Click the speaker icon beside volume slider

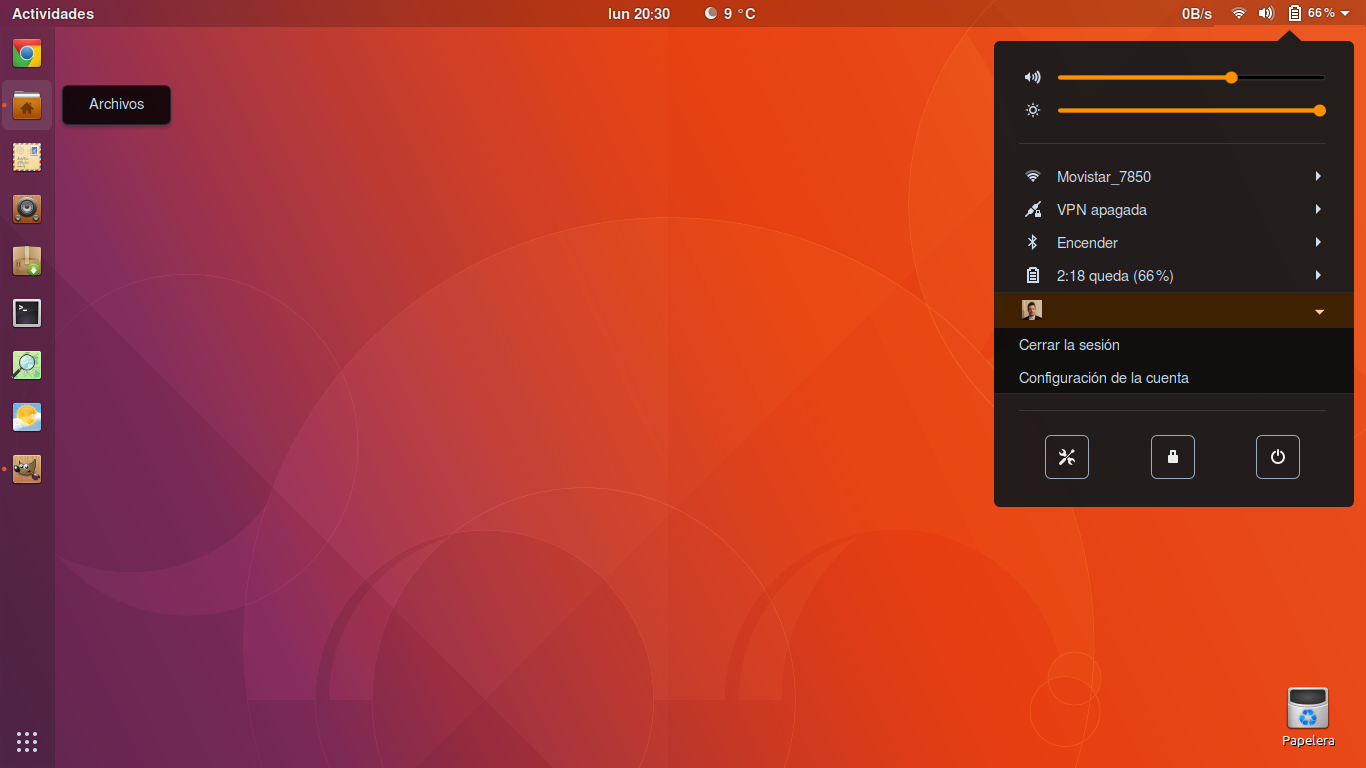coord(1033,77)
